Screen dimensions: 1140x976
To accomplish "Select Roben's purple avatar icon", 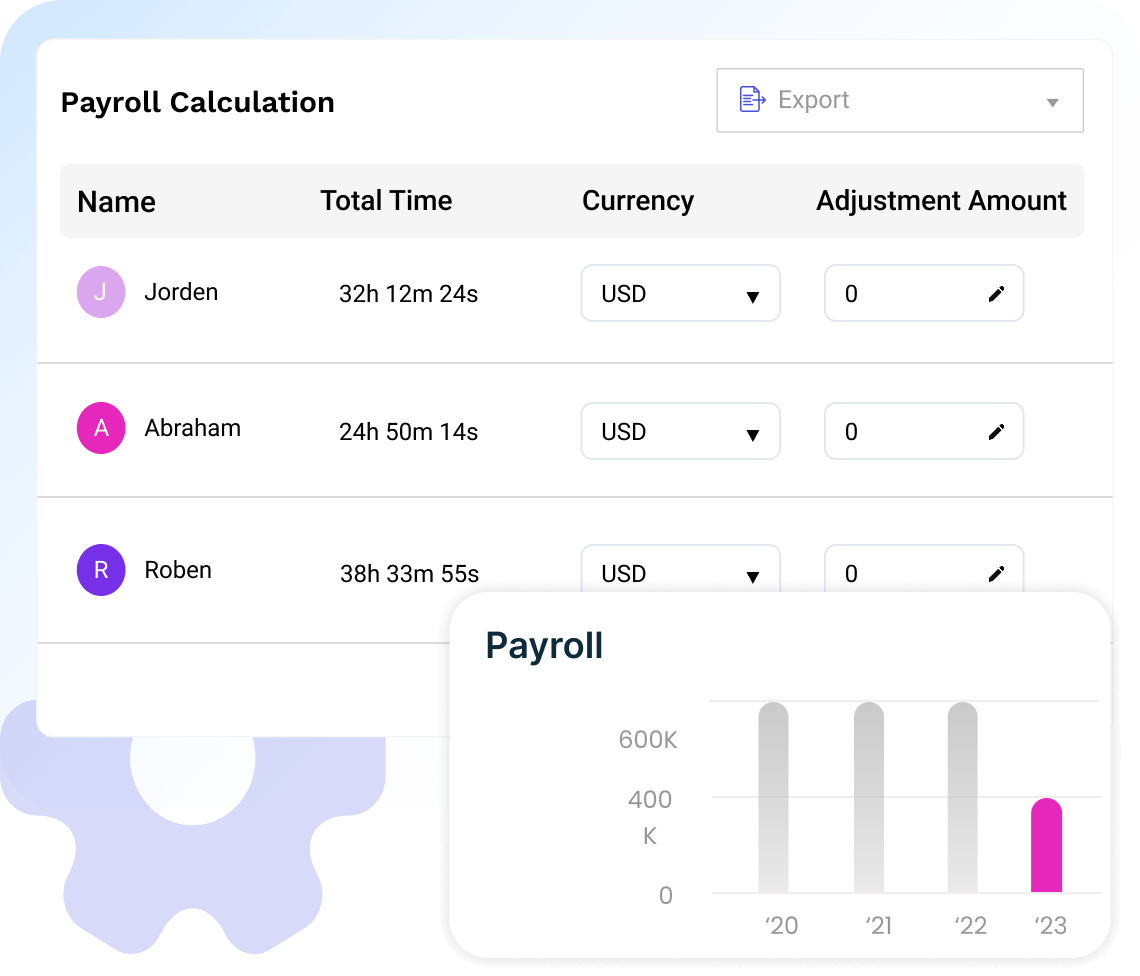I will click(x=101, y=570).
